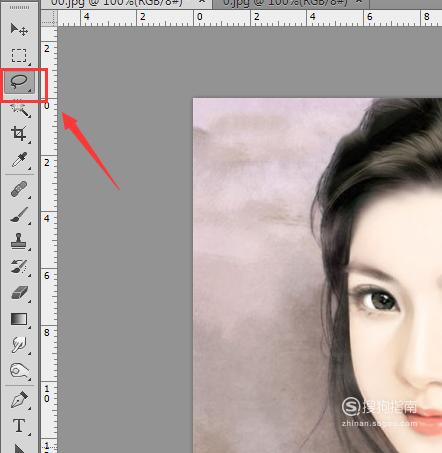
Task: Select the Dodge tool
Action: 19,371
